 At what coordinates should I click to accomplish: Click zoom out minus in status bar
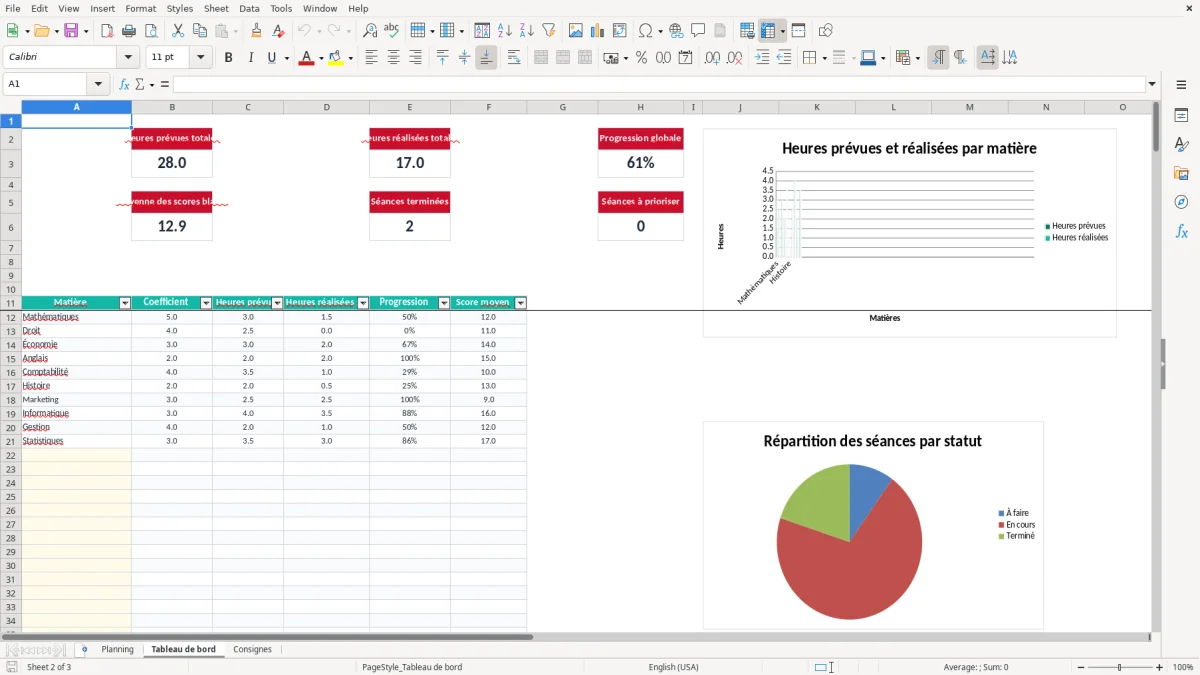tap(1080, 667)
